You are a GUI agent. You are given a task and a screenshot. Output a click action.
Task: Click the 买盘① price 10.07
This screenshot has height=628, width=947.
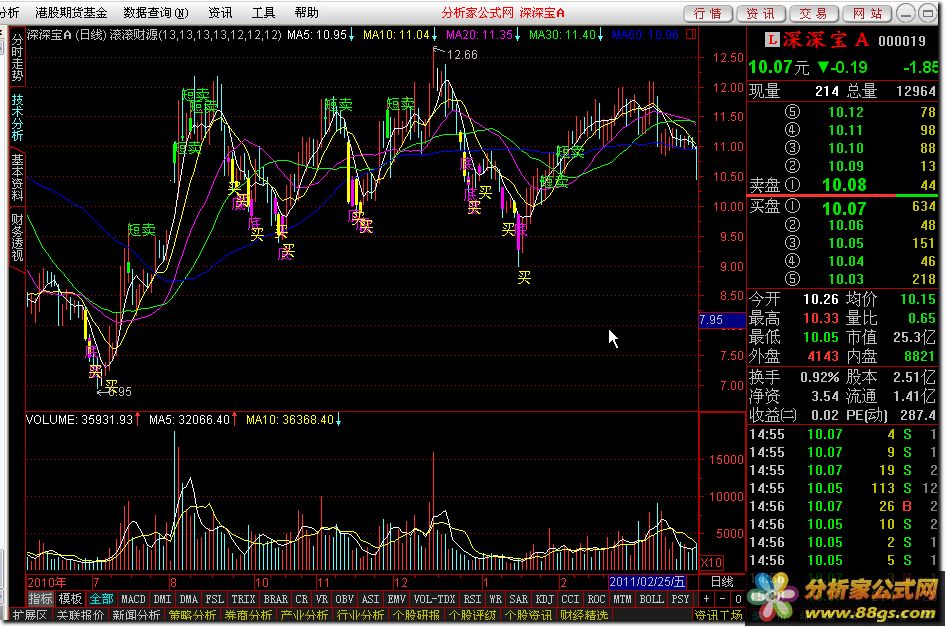[x=844, y=208]
